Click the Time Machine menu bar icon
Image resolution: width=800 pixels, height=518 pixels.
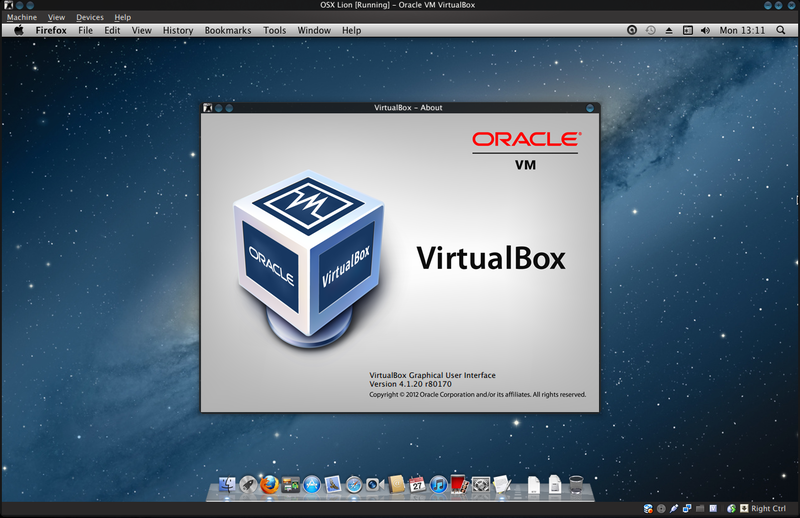click(651, 31)
